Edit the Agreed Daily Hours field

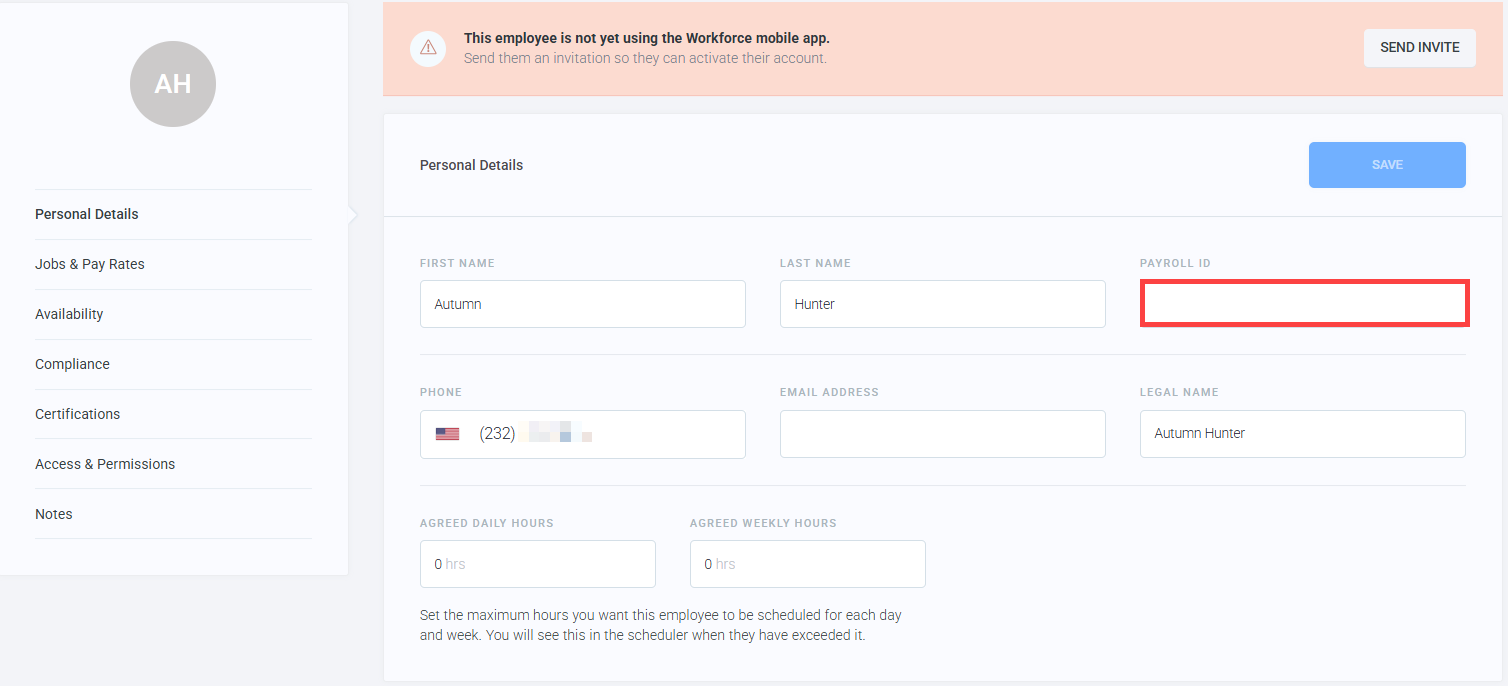(x=537, y=564)
